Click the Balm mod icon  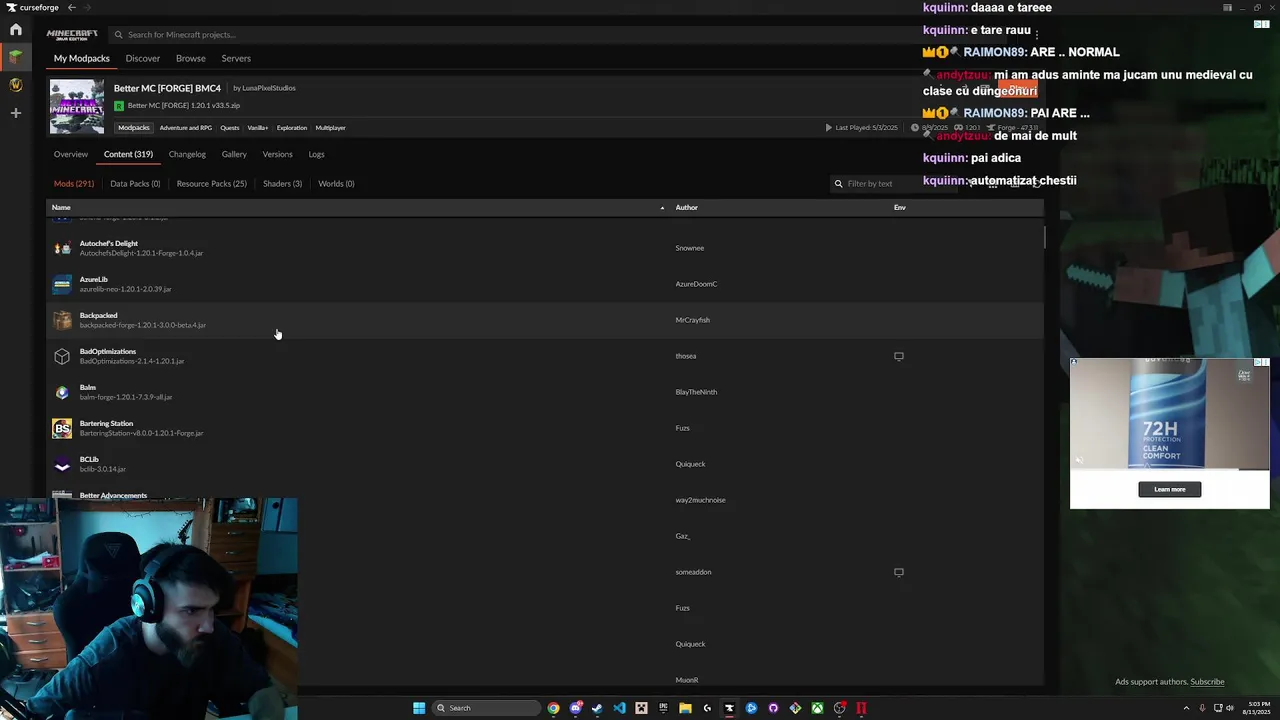(x=62, y=392)
